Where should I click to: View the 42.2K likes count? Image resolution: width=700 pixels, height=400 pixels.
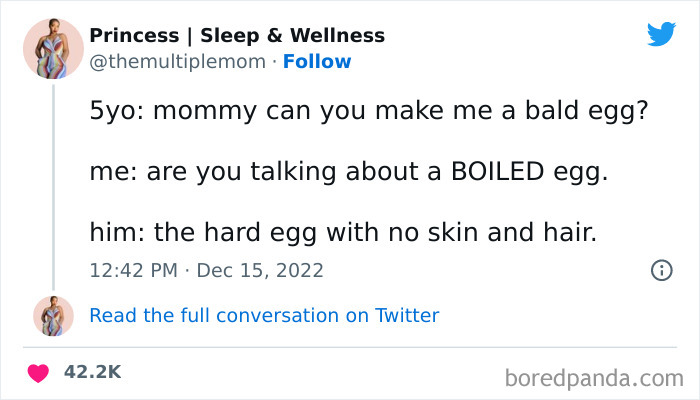point(93,372)
